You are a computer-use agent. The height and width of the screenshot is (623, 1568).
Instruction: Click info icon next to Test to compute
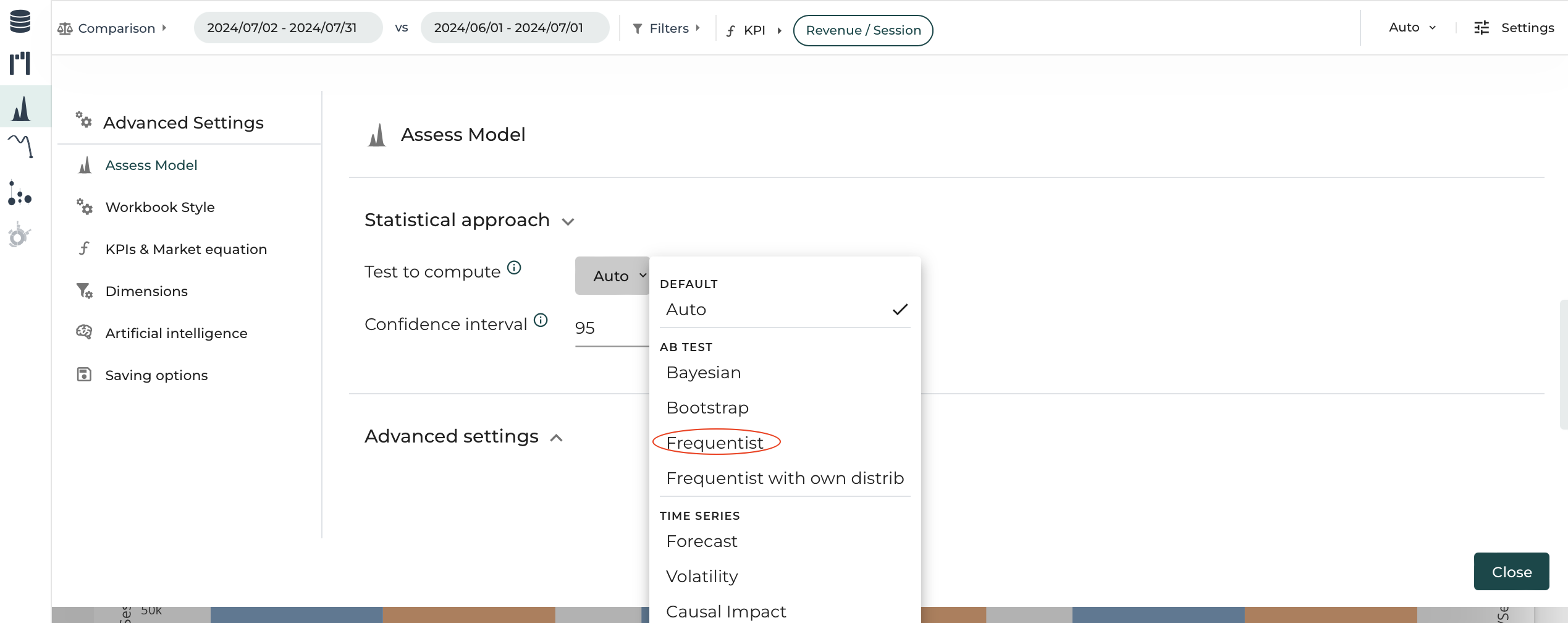[514, 268]
